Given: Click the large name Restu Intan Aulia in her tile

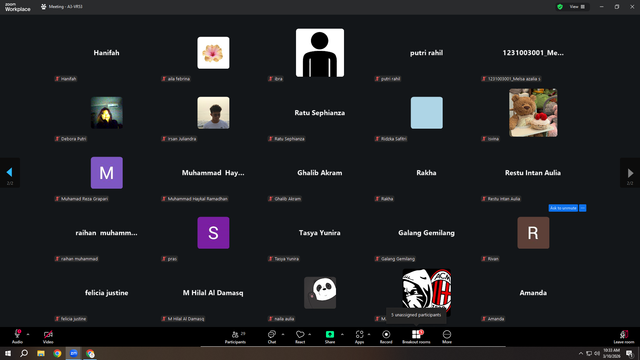Looking at the screenshot, I should [533, 173].
